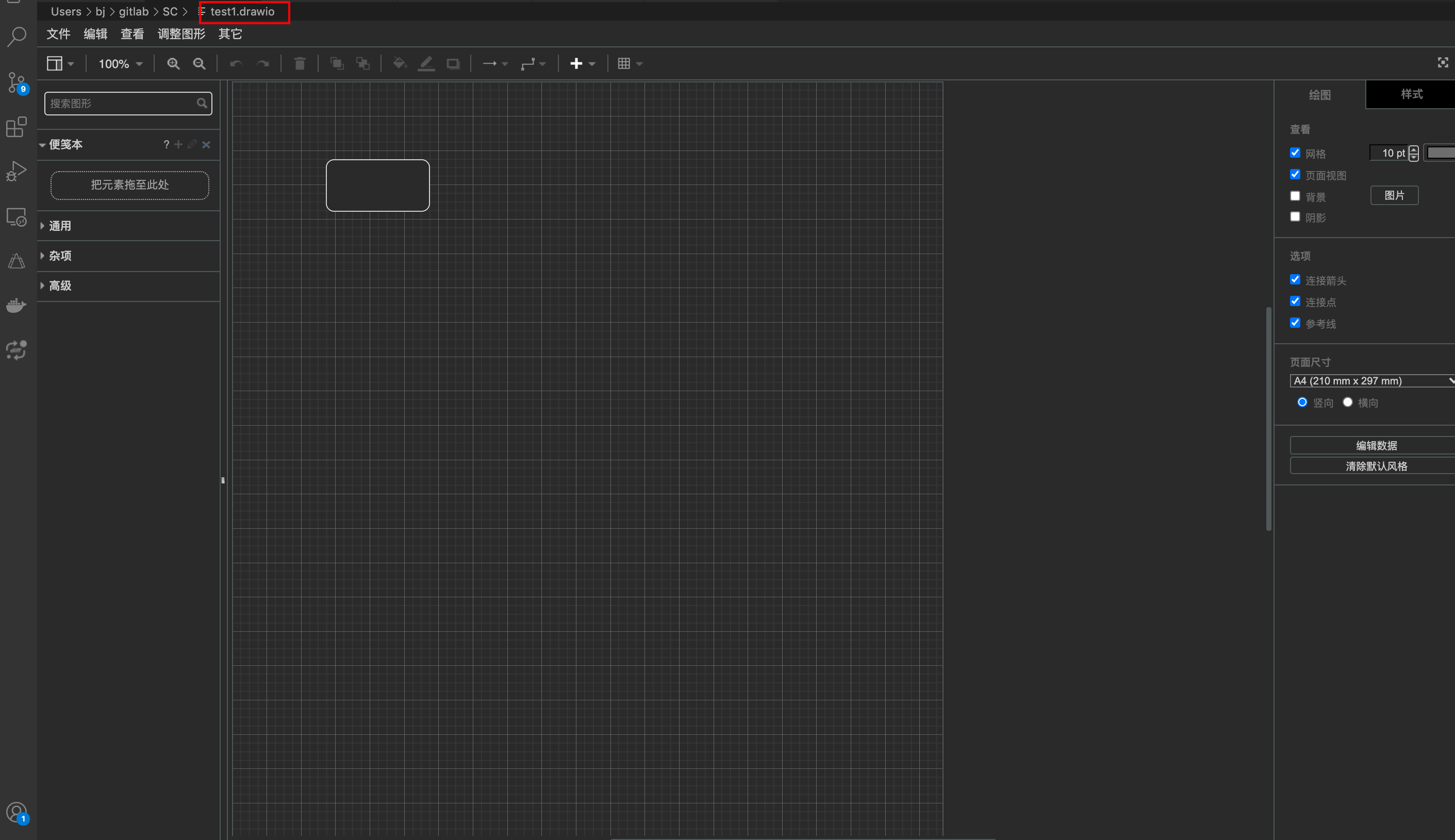Image resolution: width=1455 pixels, height=840 pixels.
Task: Delete selected shape with trash icon
Action: (x=300, y=63)
